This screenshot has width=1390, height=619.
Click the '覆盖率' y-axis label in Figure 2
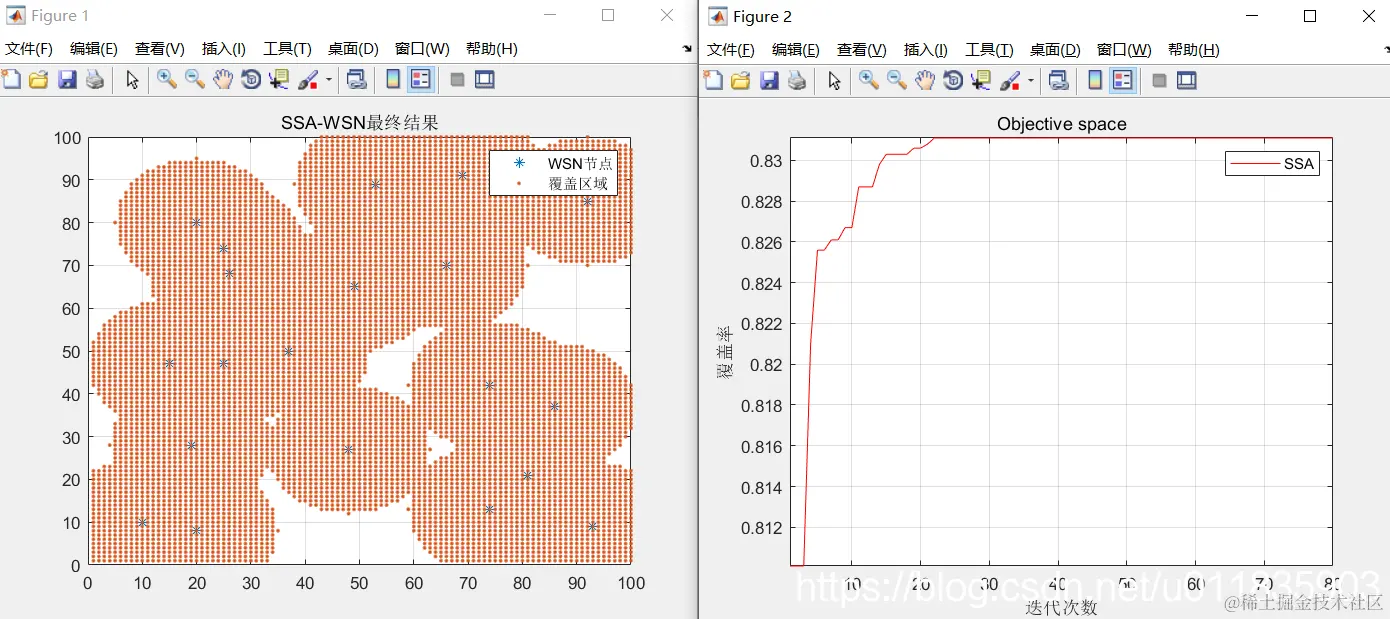(724, 352)
